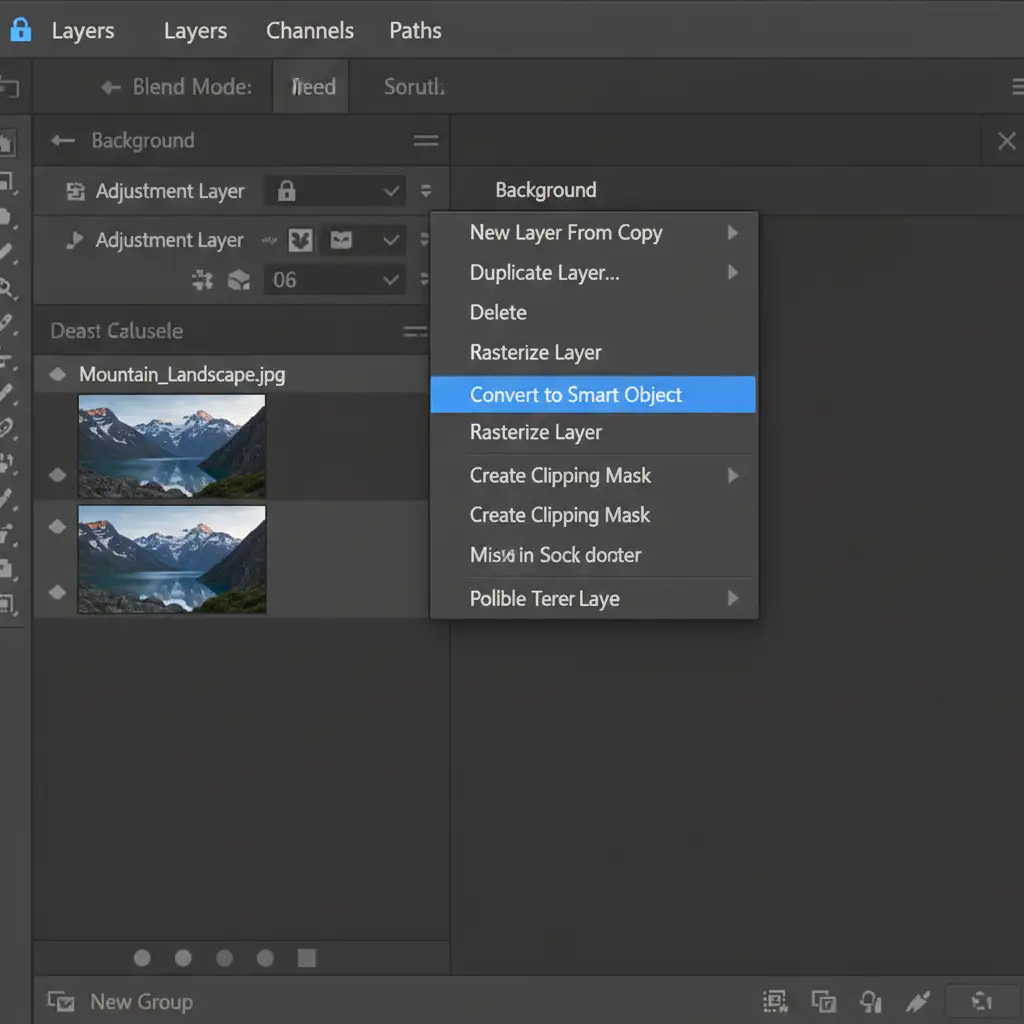Screen dimensions: 1024x1024
Task: Select the first mountain landscape thumbnail
Action: coord(172,446)
